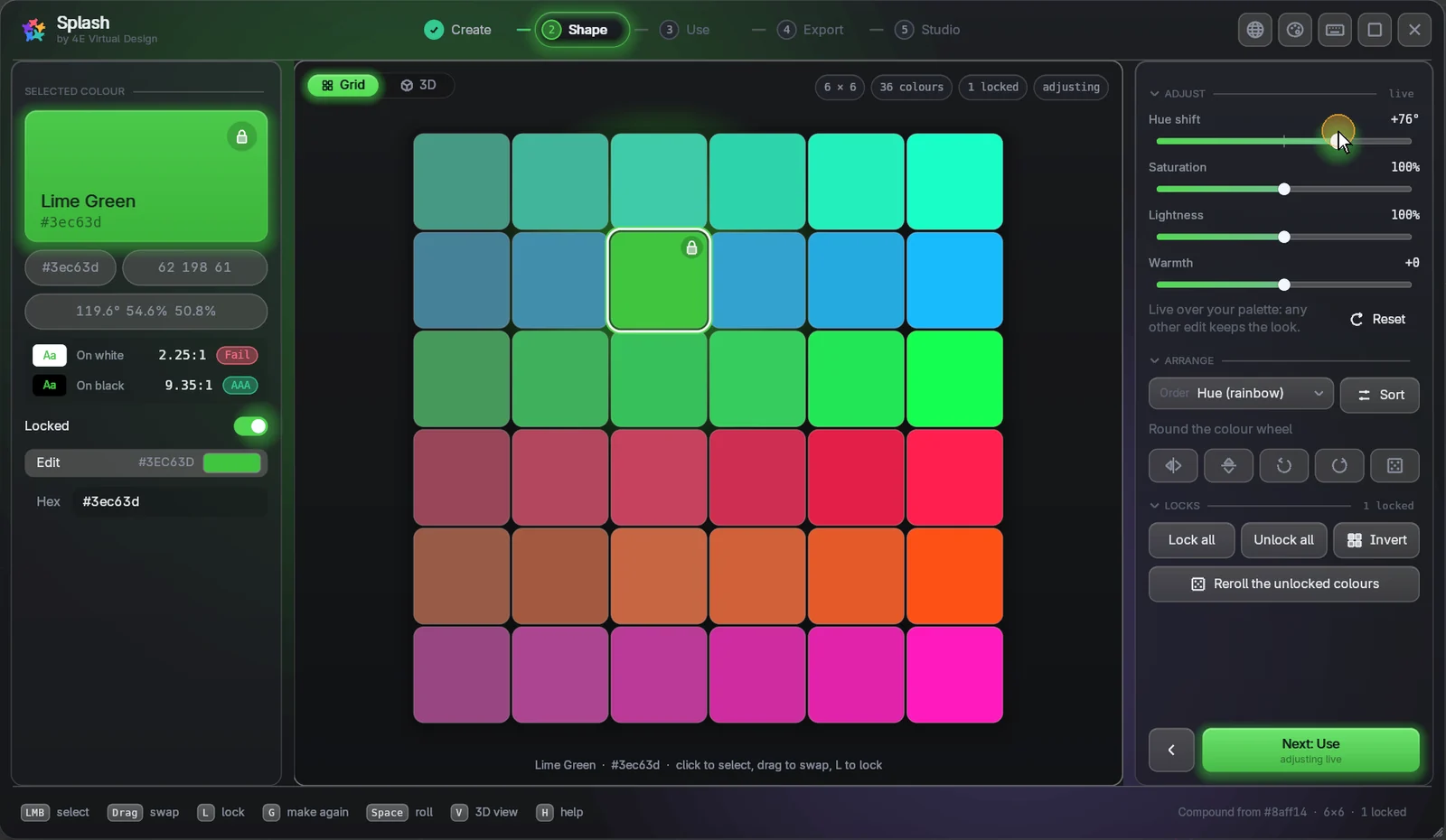Image resolution: width=1446 pixels, height=840 pixels.
Task: Click the Splash star logo
Action: click(x=33, y=30)
